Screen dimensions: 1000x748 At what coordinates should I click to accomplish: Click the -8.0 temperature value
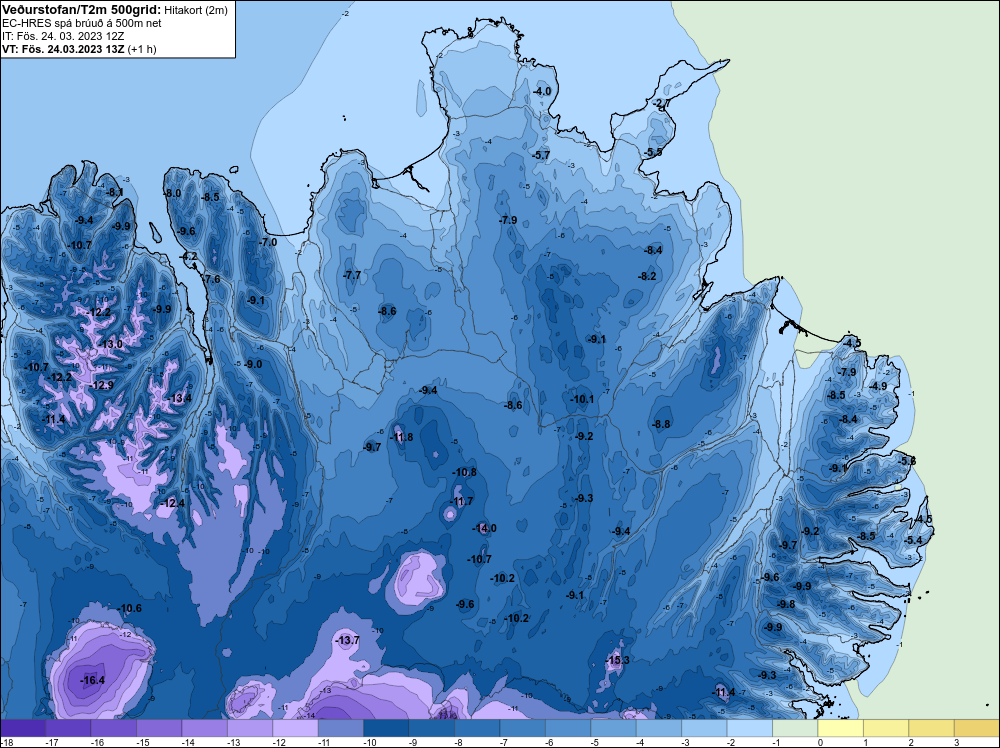point(172,193)
